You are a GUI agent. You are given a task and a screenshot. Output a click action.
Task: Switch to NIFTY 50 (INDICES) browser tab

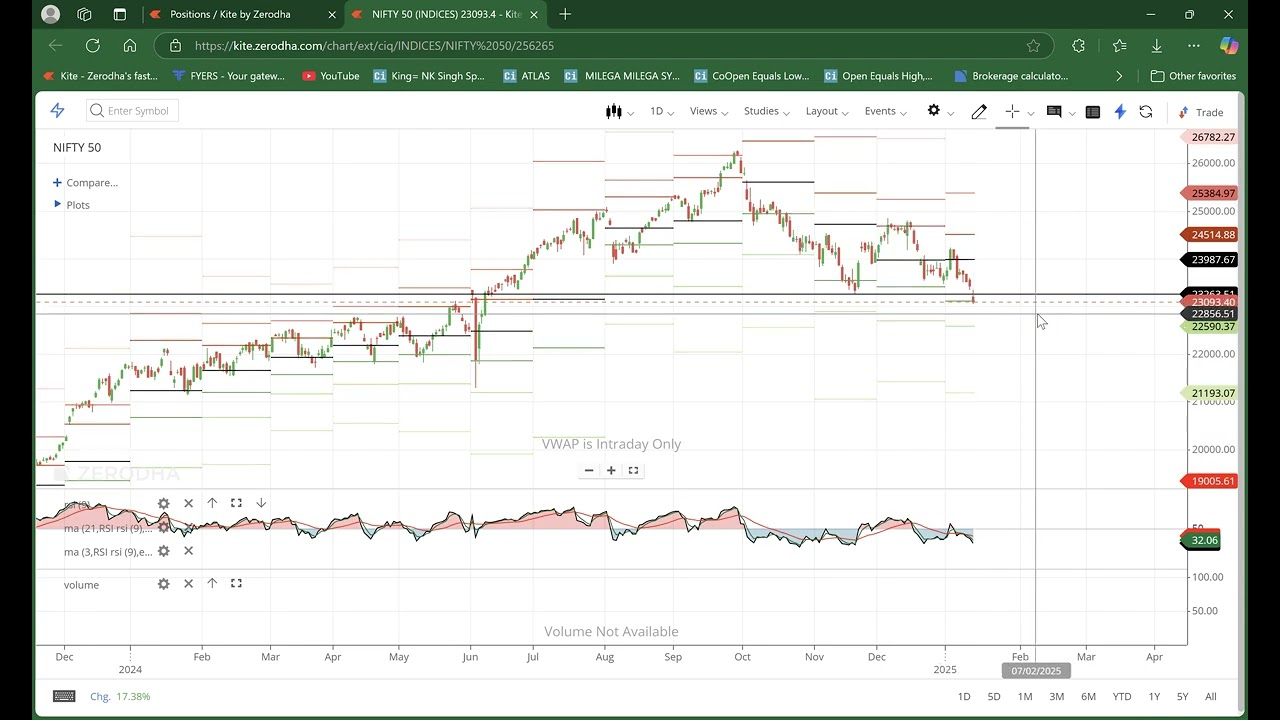tap(445, 14)
